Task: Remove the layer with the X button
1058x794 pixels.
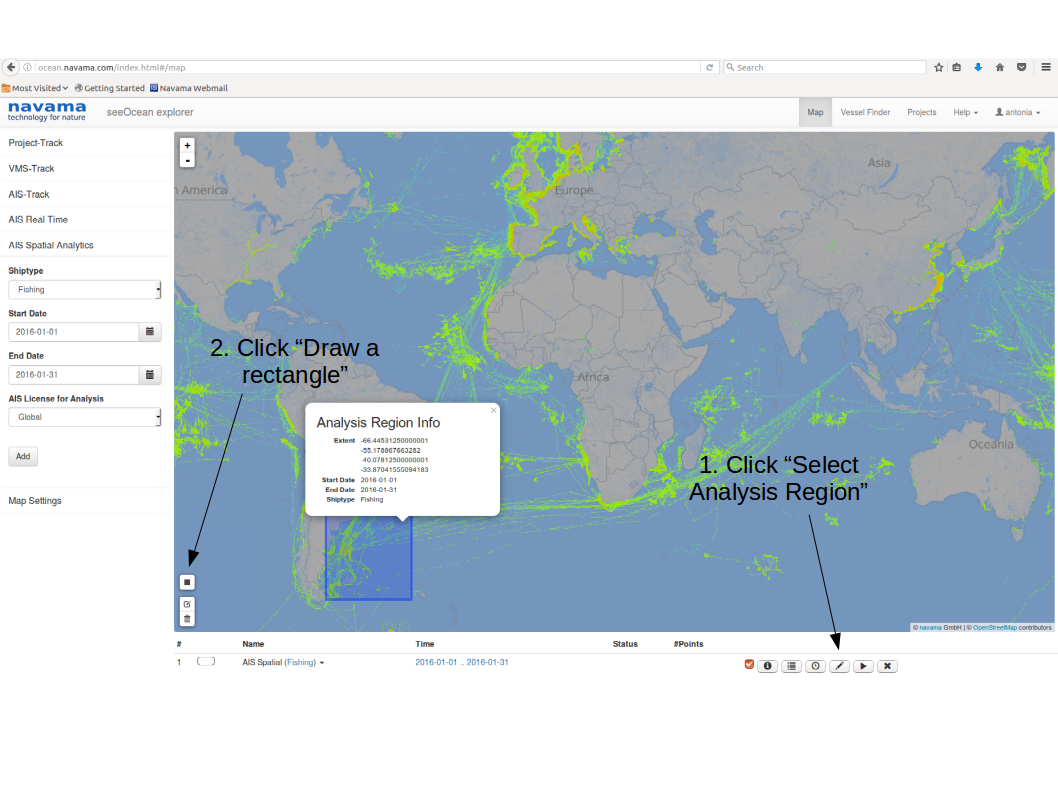Action: pos(887,666)
